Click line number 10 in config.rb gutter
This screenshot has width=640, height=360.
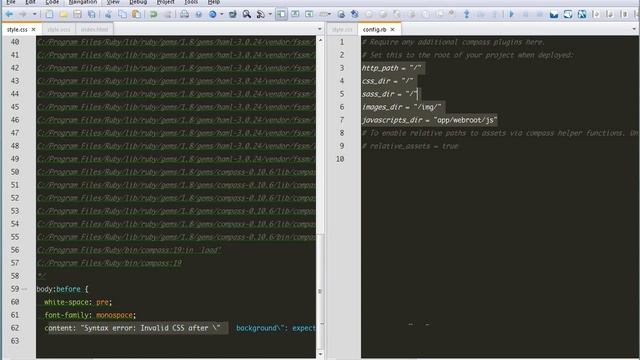pyautogui.click(x=340, y=159)
